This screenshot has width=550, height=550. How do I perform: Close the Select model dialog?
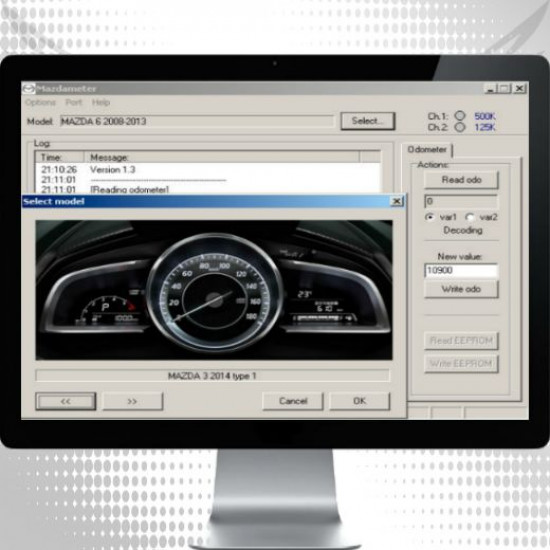coord(397,201)
